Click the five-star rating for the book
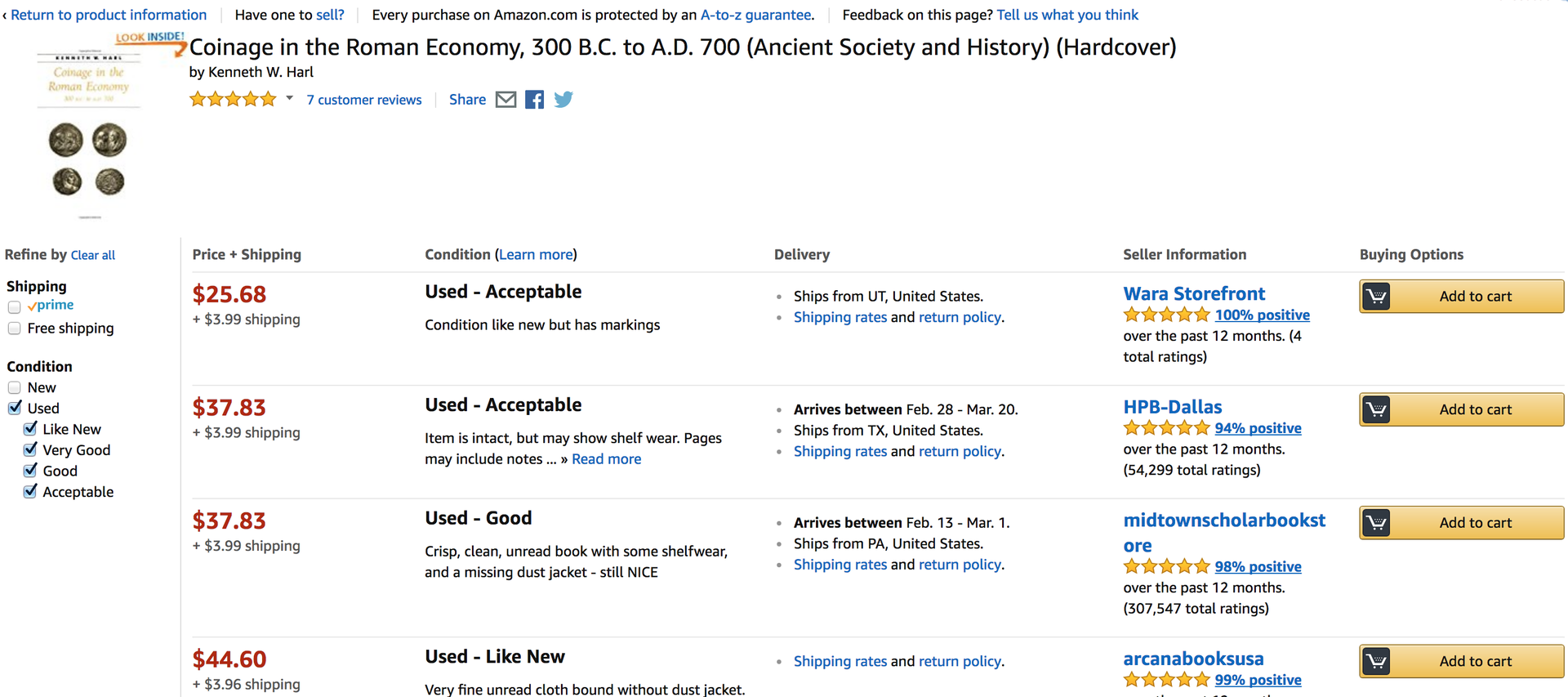Viewport: 1568px width, 697px height. 233,100
